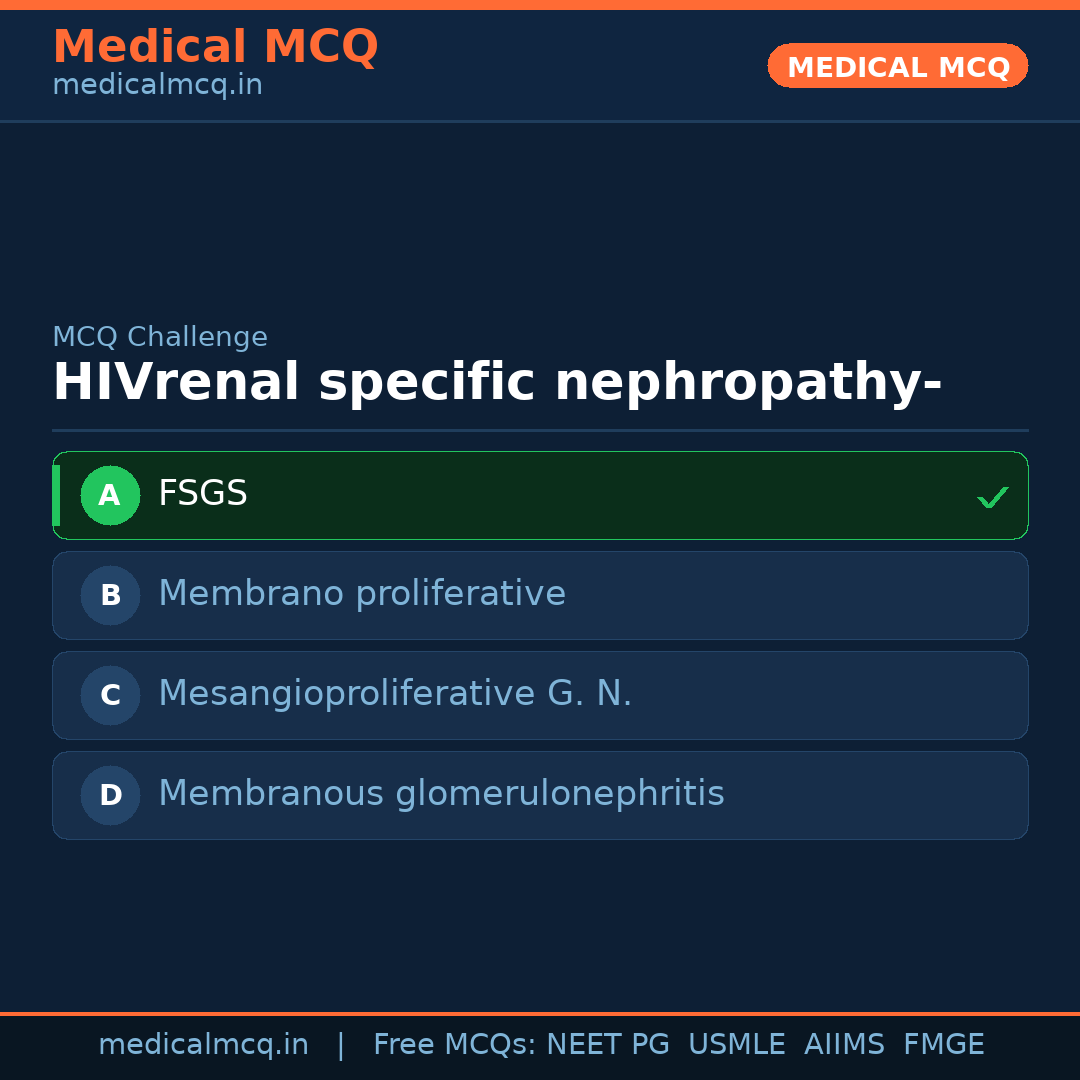This screenshot has height=1080, width=1080.
Task: Click the green accent bar beside option A
Action: click(x=56, y=495)
